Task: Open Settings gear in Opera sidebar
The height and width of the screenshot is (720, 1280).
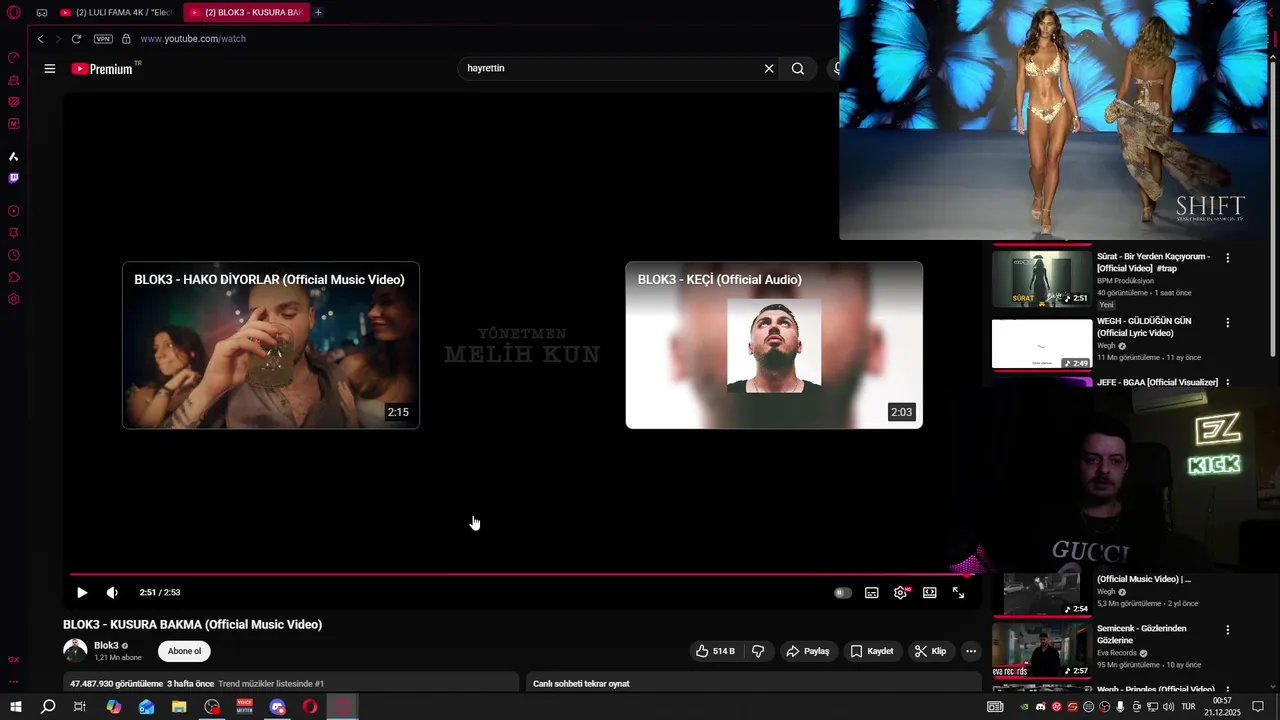Action: pyautogui.click(x=14, y=299)
